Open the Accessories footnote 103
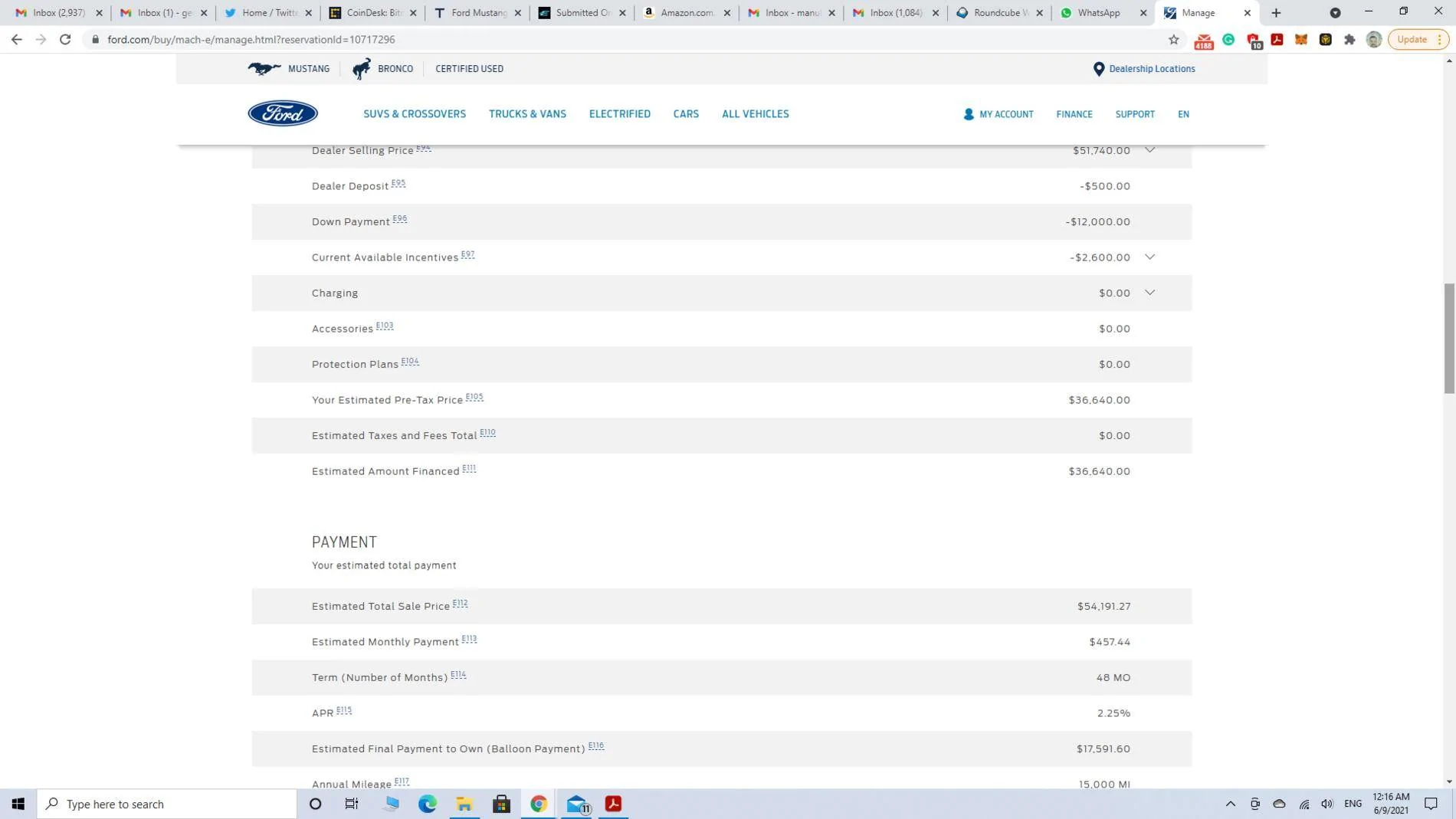1456x819 pixels. (x=385, y=325)
